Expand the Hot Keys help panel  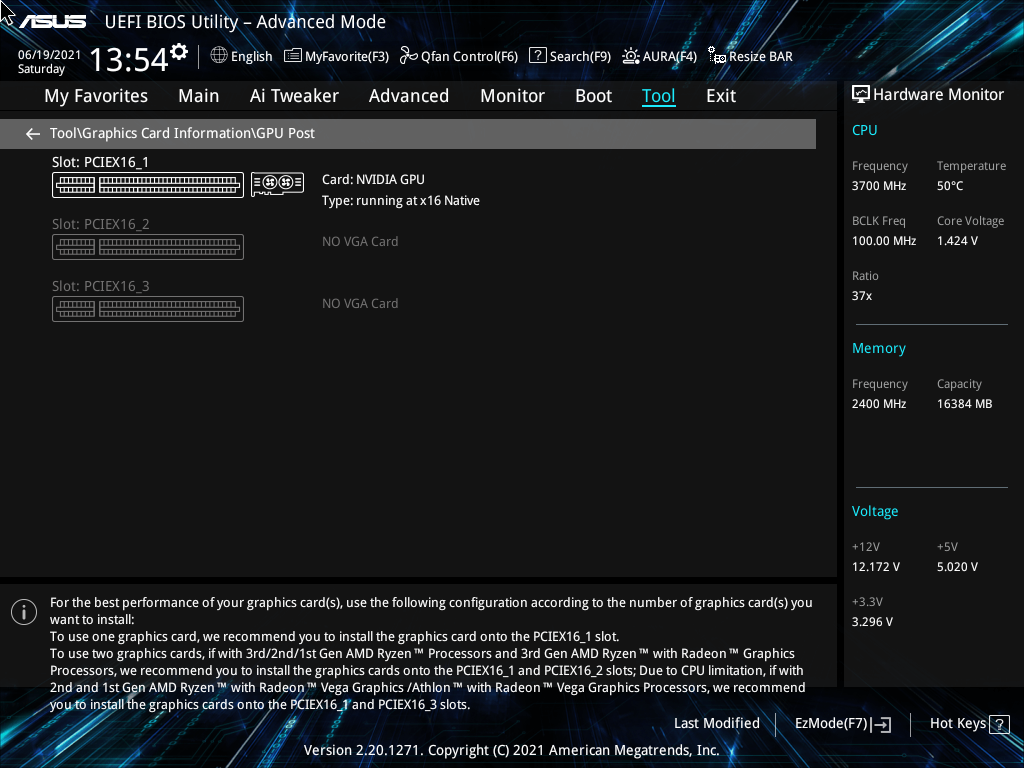pos(968,723)
